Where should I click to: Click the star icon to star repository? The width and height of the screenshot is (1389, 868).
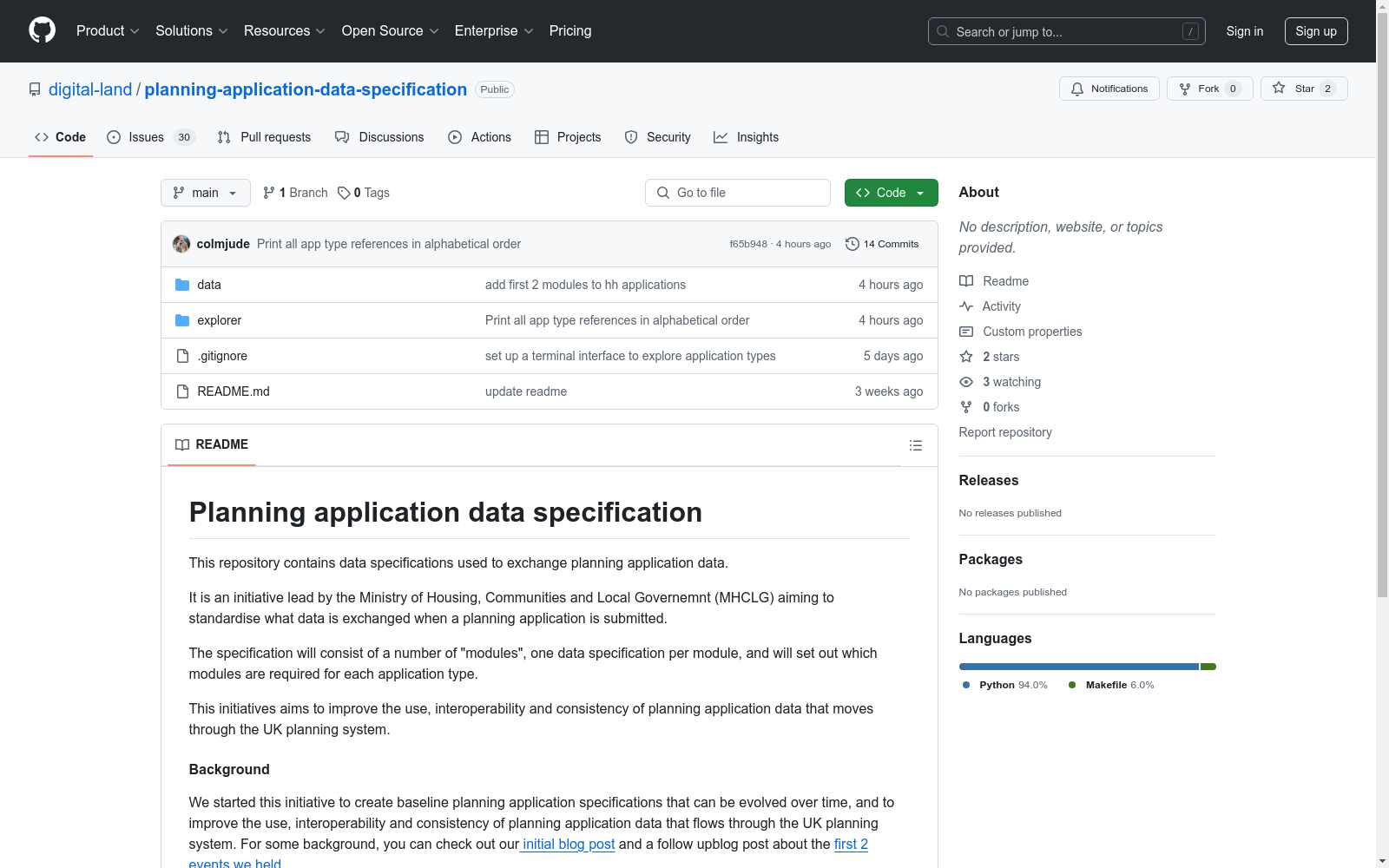coord(1279,88)
